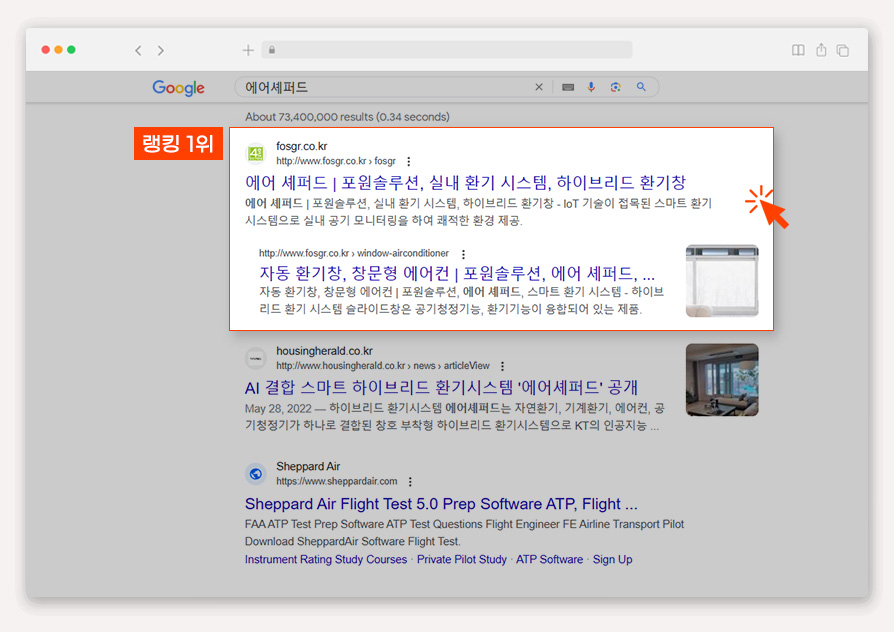Open the 'Private Pilot Study' sitelink
The width and height of the screenshot is (894, 632).
pyautogui.click(x=462, y=560)
